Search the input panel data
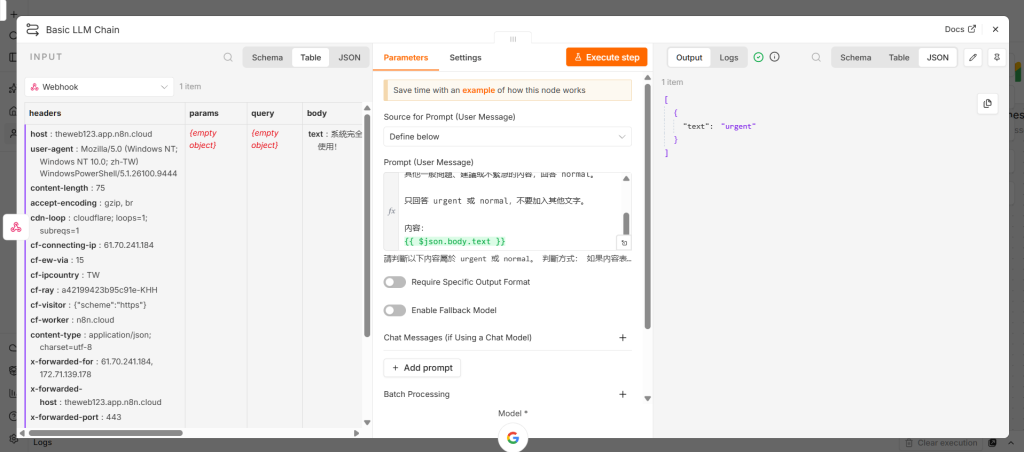This screenshot has width=1024, height=452. tap(228, 57)
